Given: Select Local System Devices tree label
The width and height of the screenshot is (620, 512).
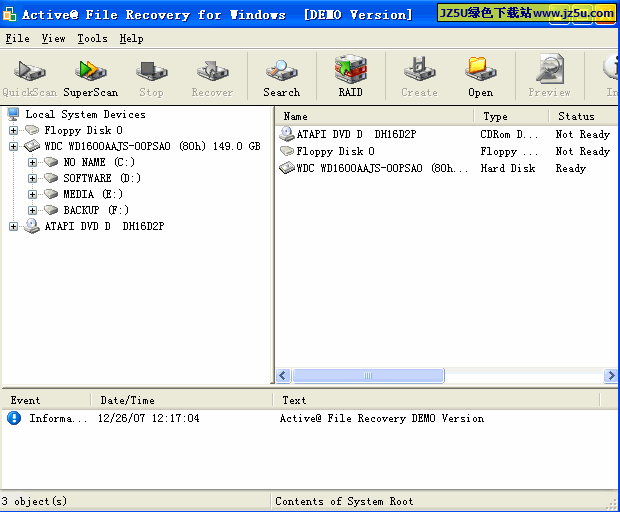Looking at the screenshot, I should click(x=85, y=114).
